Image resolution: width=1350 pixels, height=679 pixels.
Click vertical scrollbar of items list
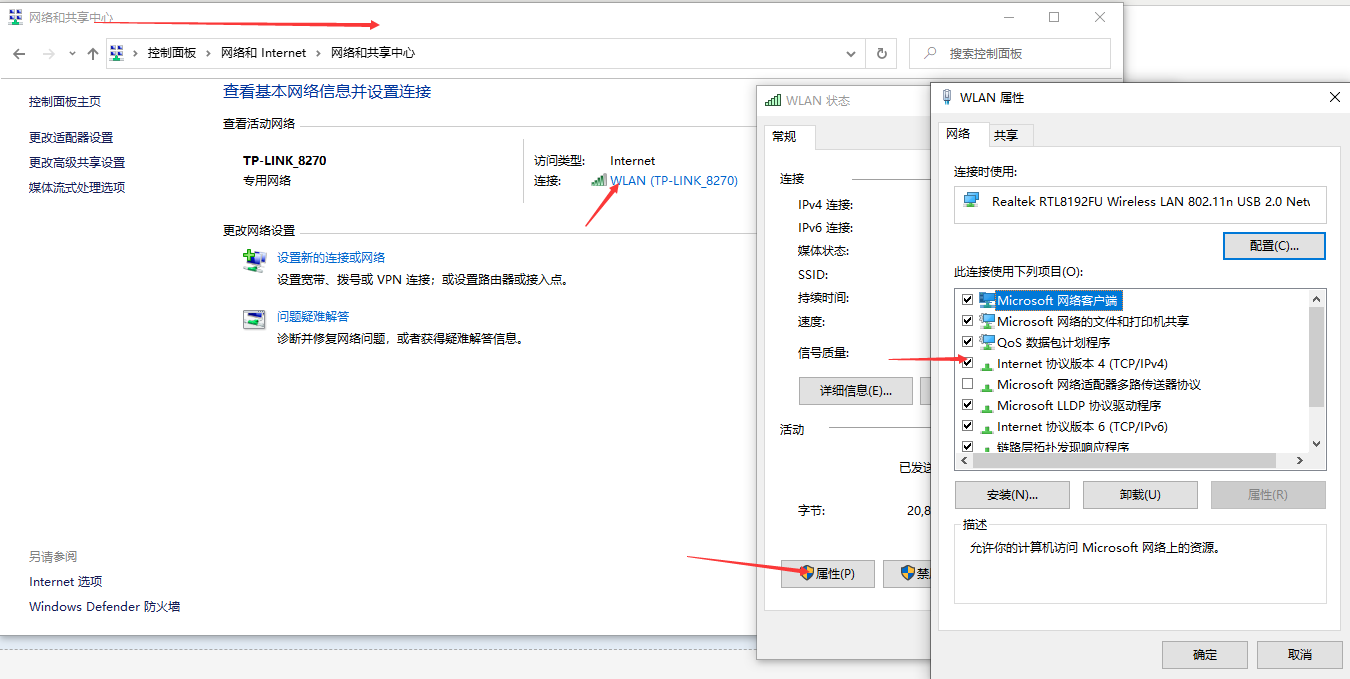point(1316,357)
